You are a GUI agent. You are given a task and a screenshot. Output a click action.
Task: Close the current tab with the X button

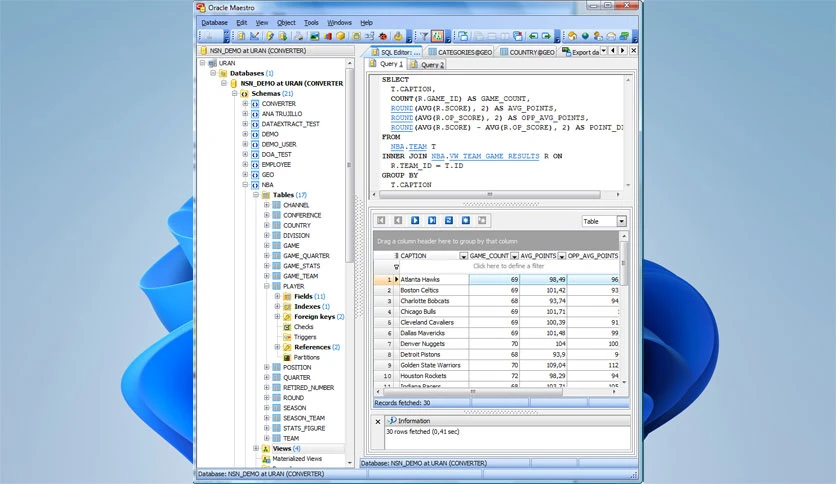click(633, 51)
